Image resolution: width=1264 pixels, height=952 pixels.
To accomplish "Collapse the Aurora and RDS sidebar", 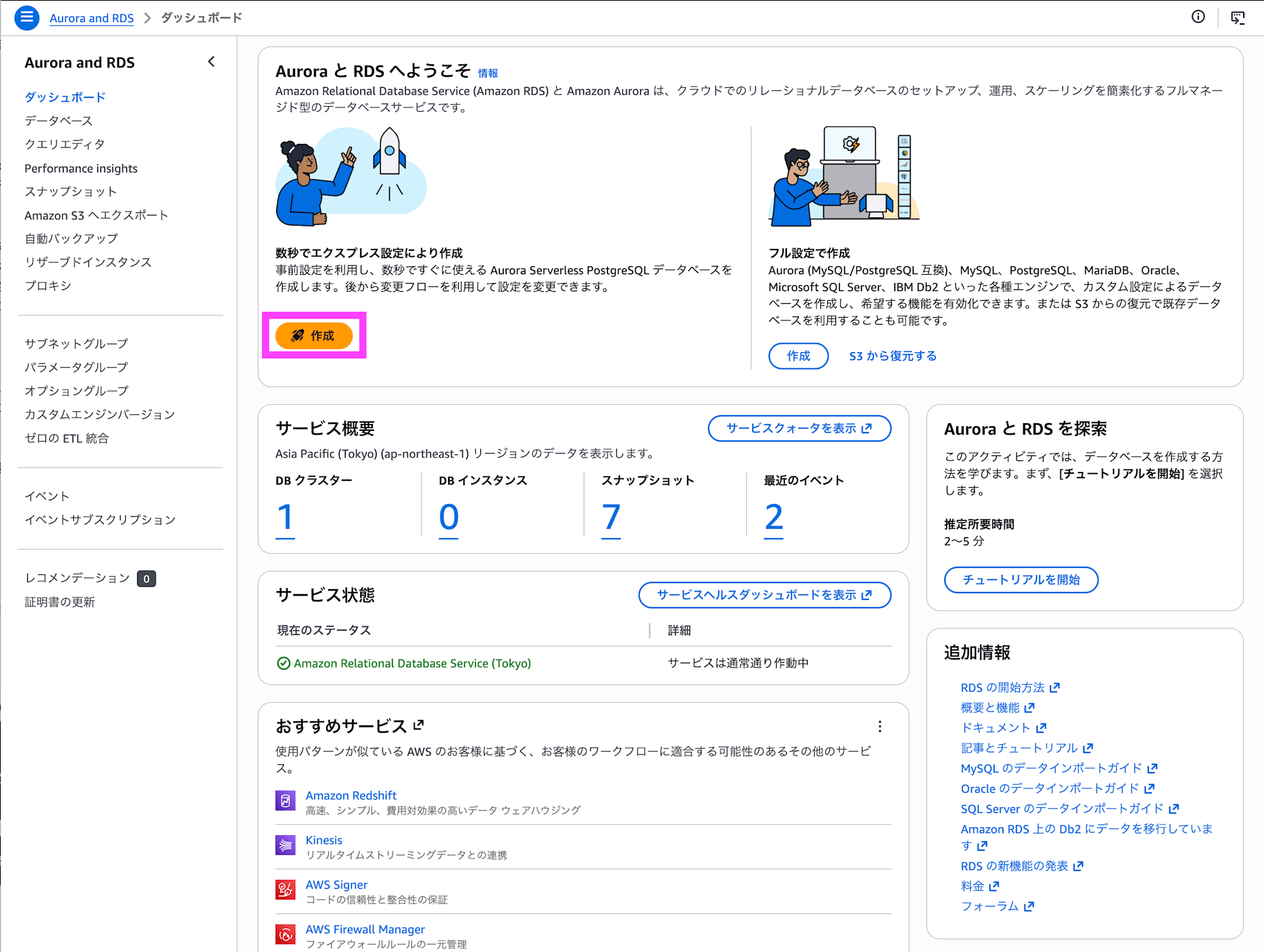I will (x=211, y=62).
